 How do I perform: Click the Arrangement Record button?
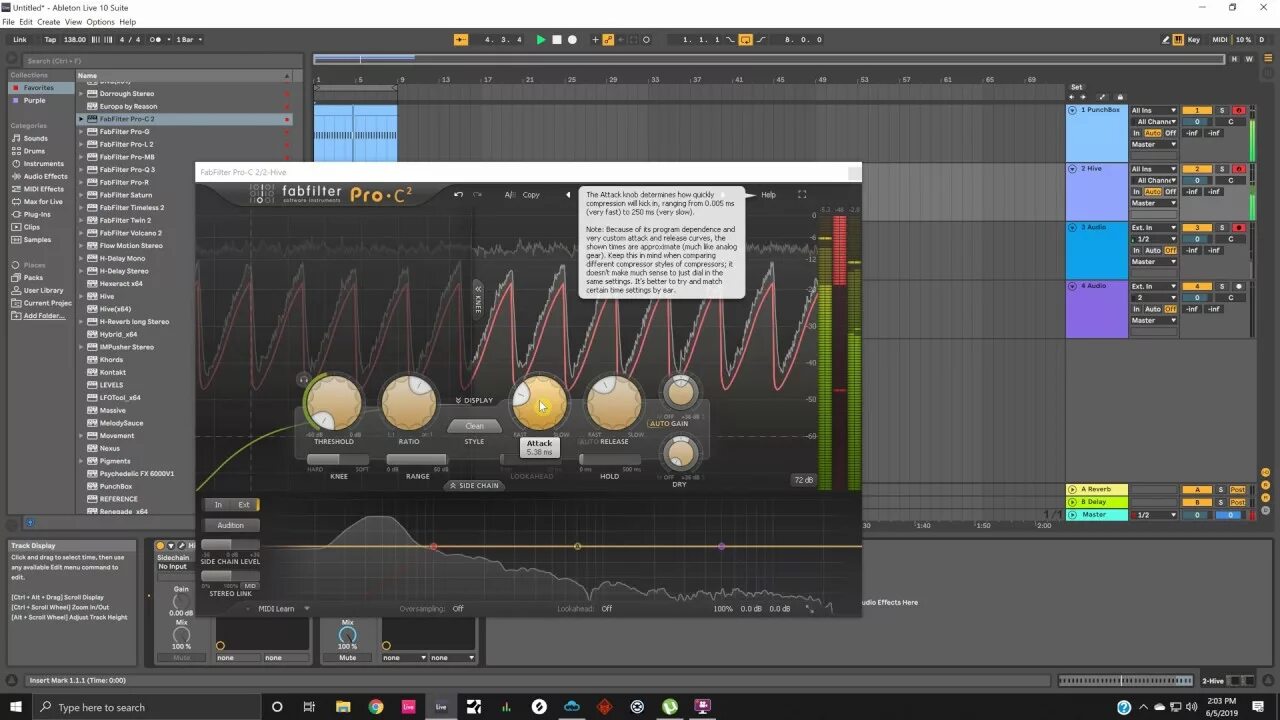click(572, 40)
